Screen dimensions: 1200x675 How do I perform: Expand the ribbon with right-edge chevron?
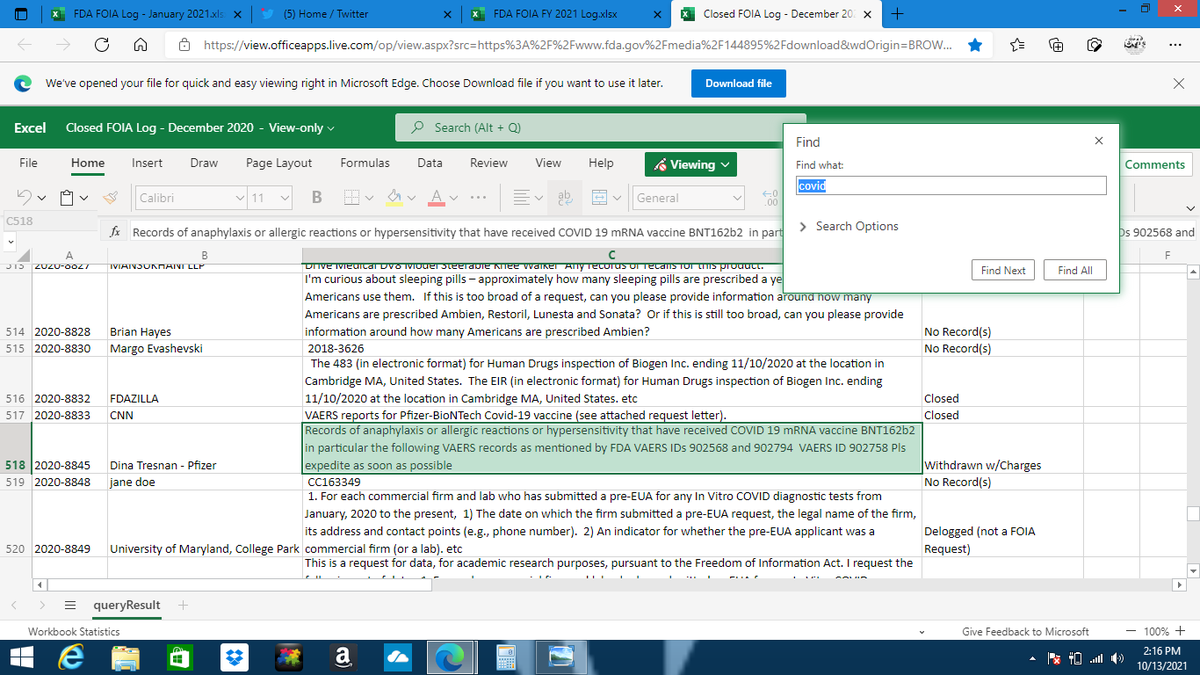[x=1190, y=207]
